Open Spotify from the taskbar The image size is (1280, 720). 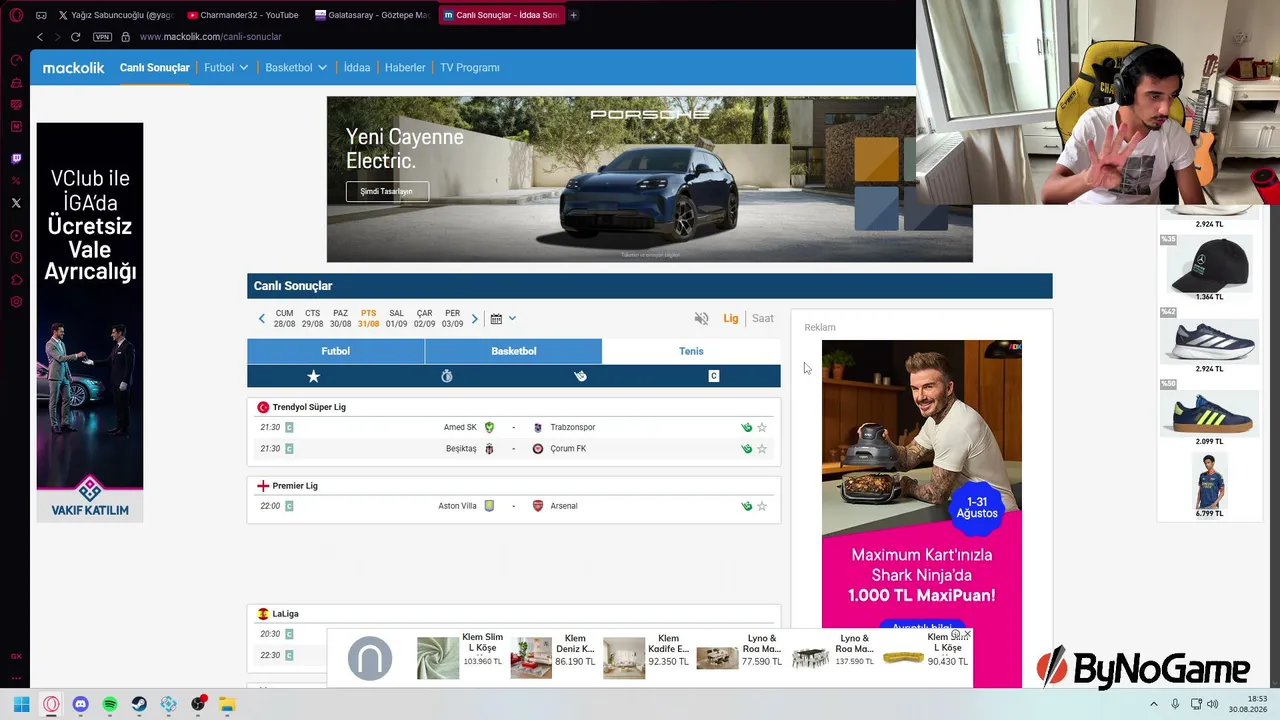110,705
